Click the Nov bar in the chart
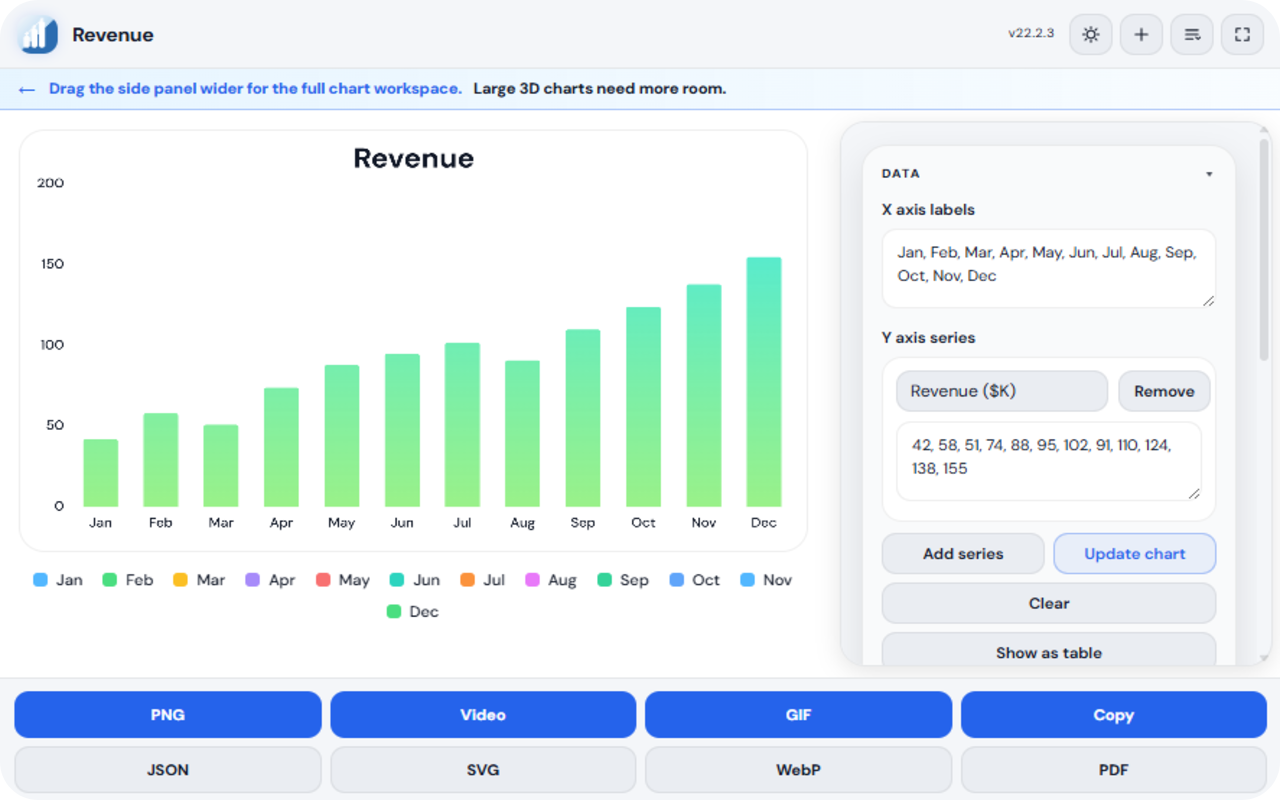 pyautogui.click(x=703, y=396)
